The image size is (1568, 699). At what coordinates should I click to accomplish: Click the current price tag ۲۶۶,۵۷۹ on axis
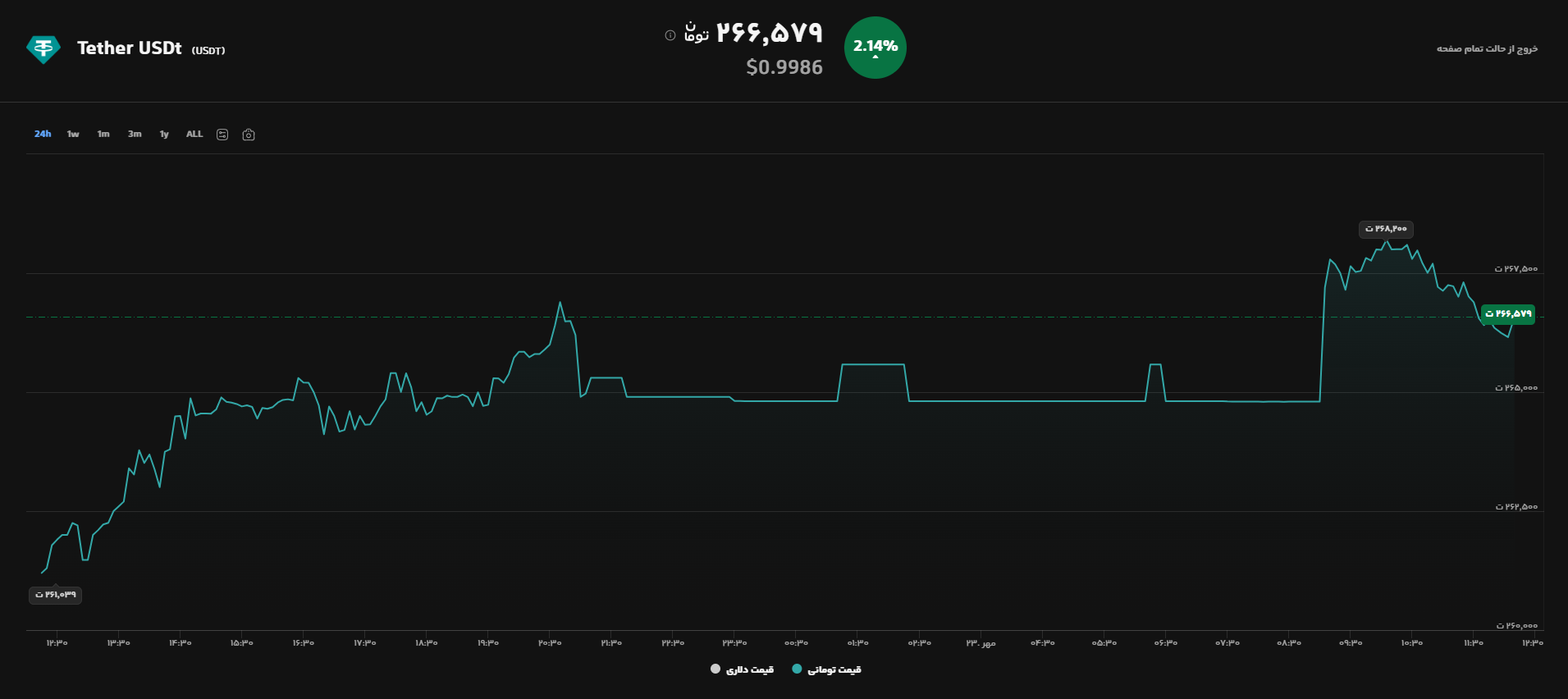(x=1508, y=314)
